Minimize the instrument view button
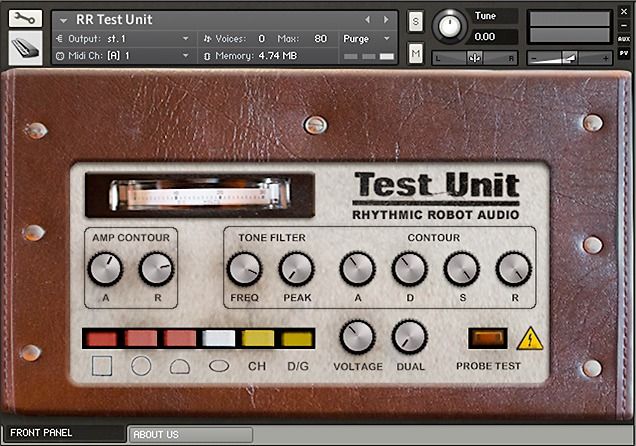 624,26
